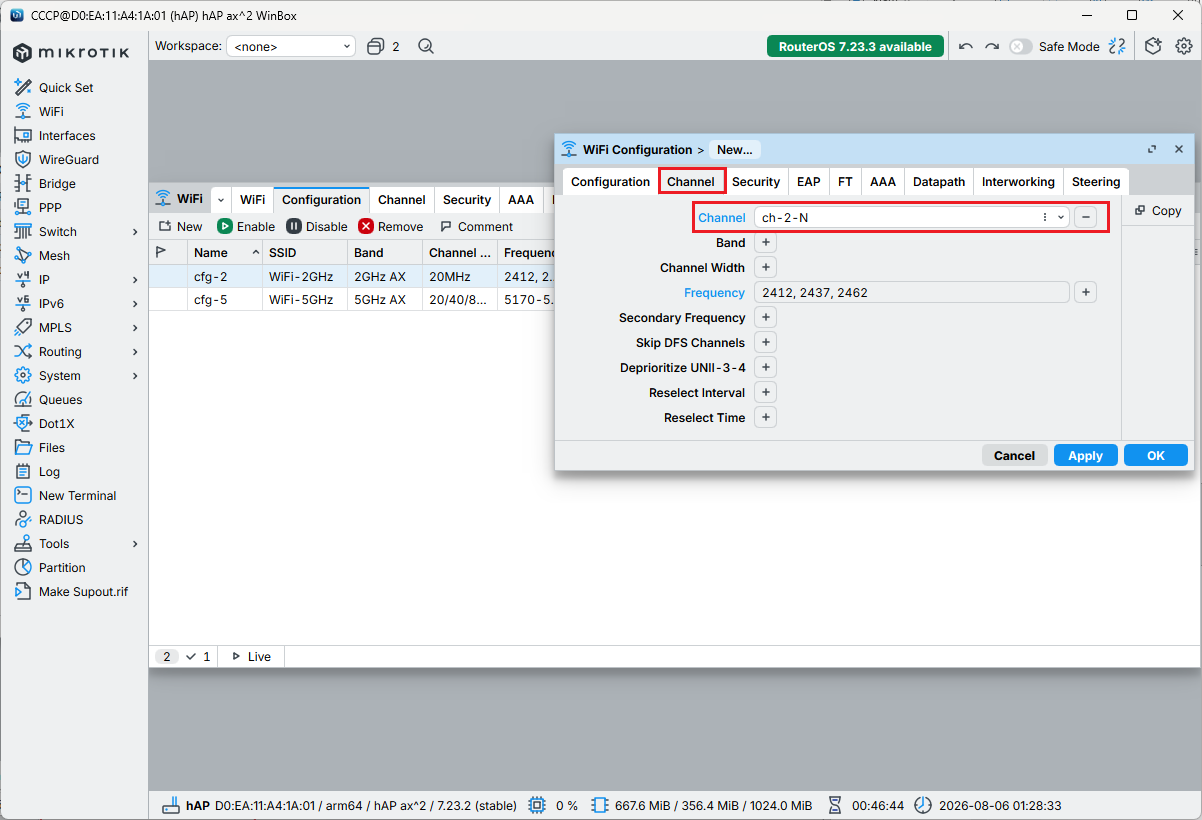Click the dropdown arrow beside the WiFi window title
1202x820 pixels.
(x=221, y=199)
